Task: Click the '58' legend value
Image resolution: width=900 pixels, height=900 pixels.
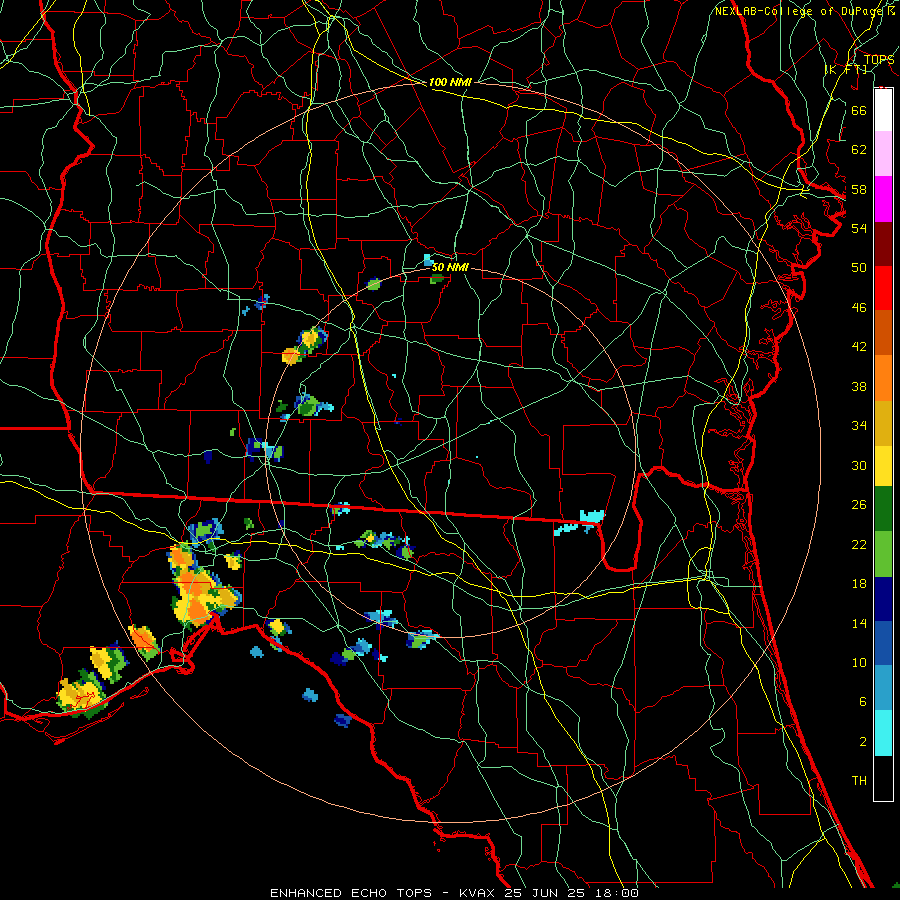Action: [x=859, y=189]
